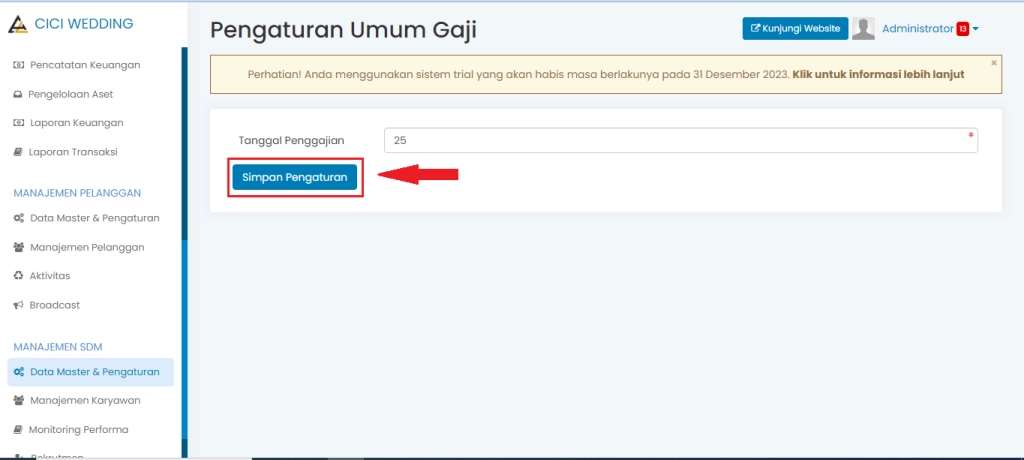Viewport: 1024px width, 460px height.
Task: Open the Administrator dropdown caret
Action: point(976,29)
